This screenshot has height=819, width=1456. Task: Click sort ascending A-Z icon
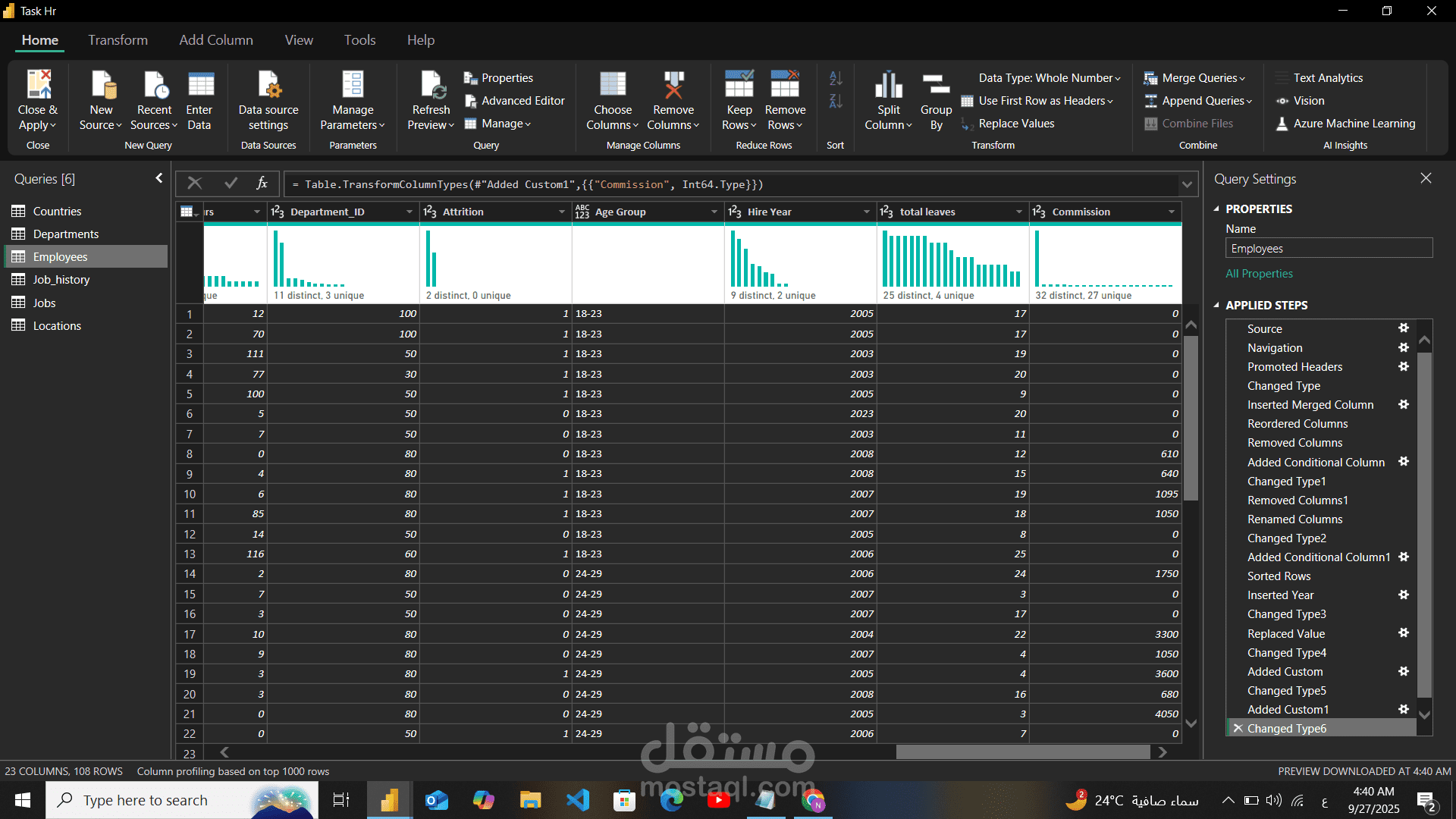point(835,78)
